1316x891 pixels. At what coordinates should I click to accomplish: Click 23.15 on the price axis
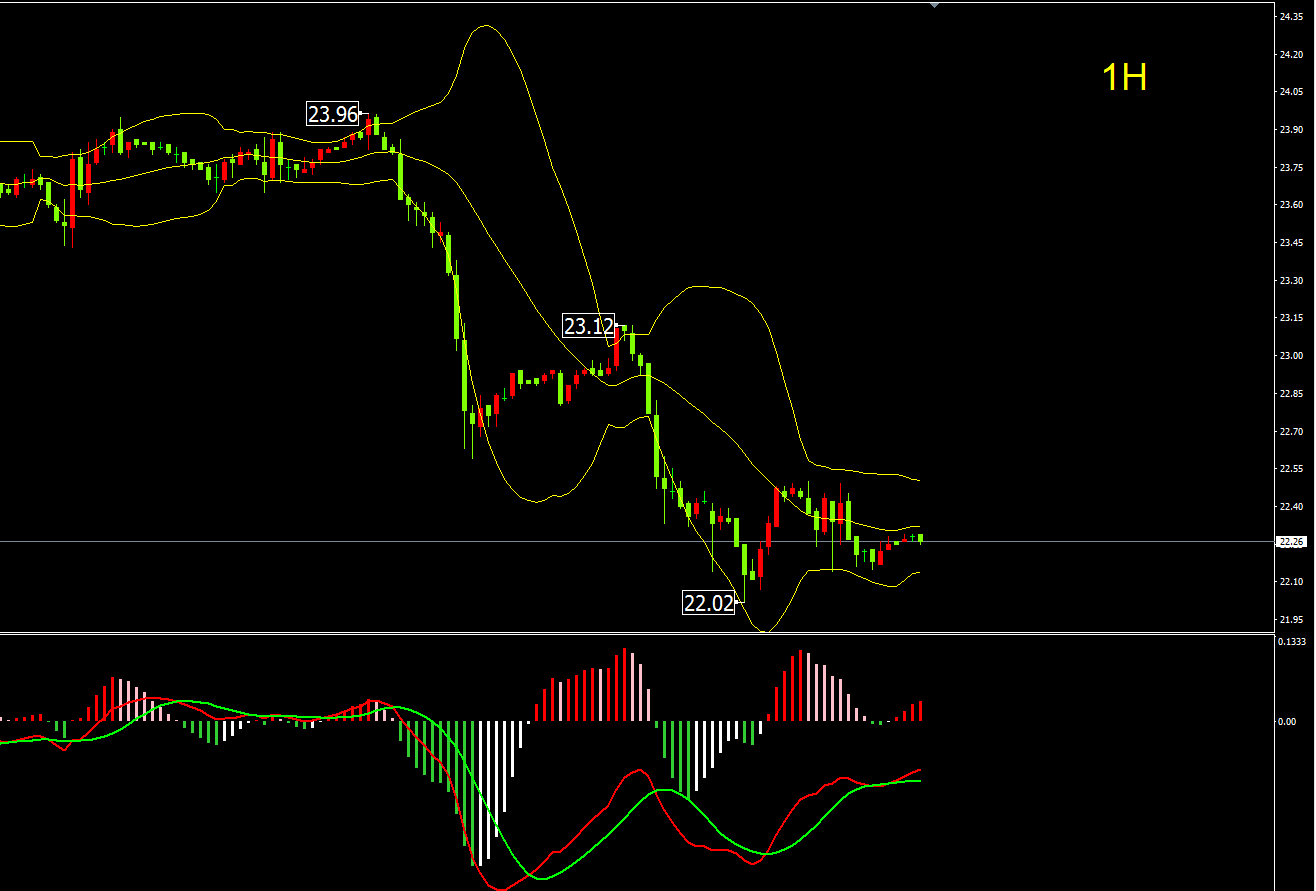click(1291, 318)
